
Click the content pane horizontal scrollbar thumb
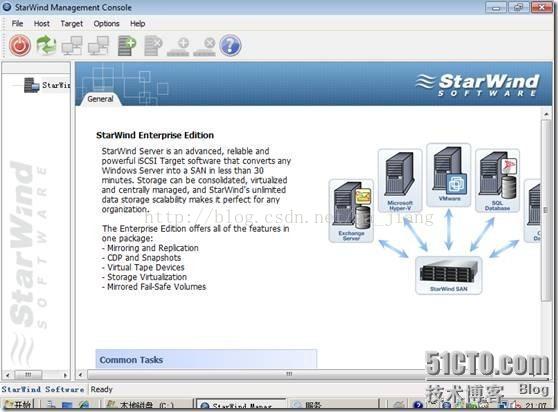pyautogui.click(x=289, y=374)
